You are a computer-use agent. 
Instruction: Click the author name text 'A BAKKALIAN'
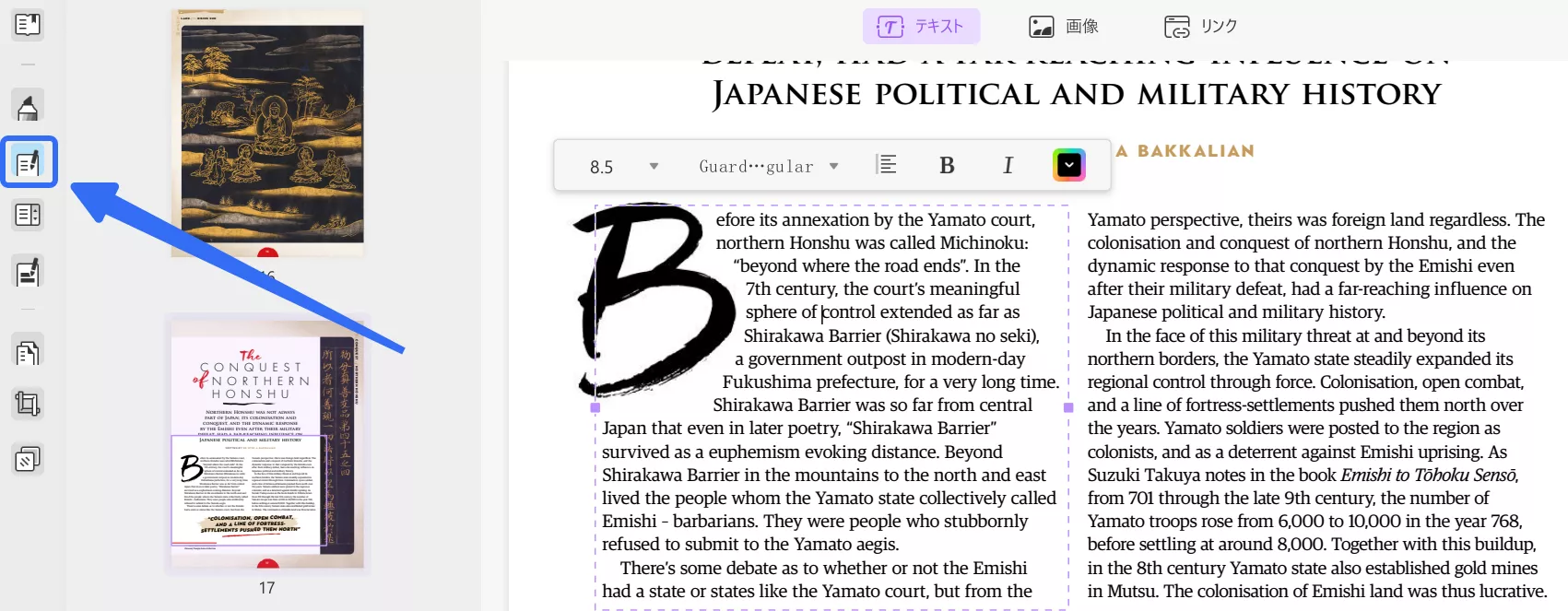pos(1185,151)
